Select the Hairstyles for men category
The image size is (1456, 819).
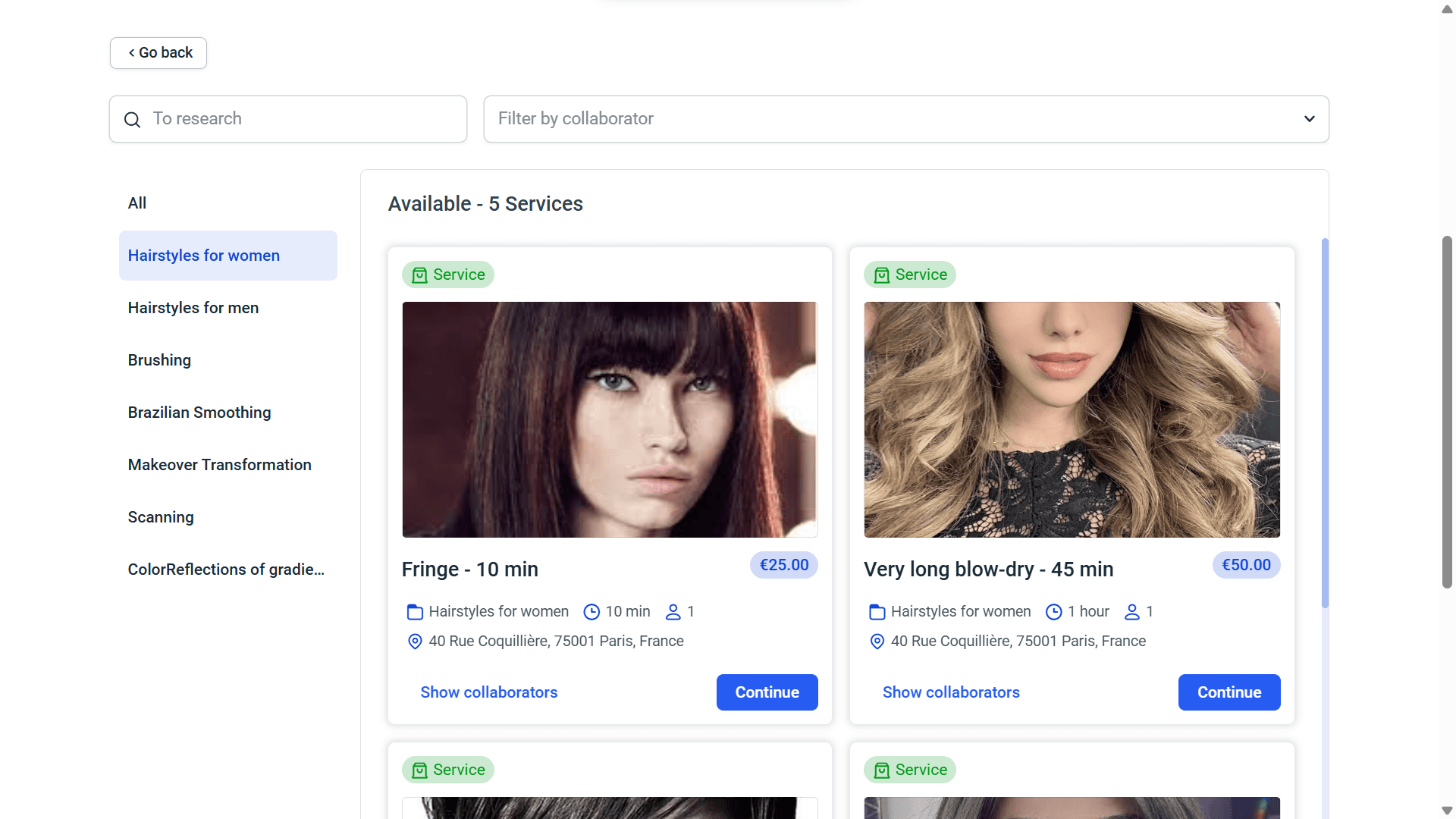[193, 308]
